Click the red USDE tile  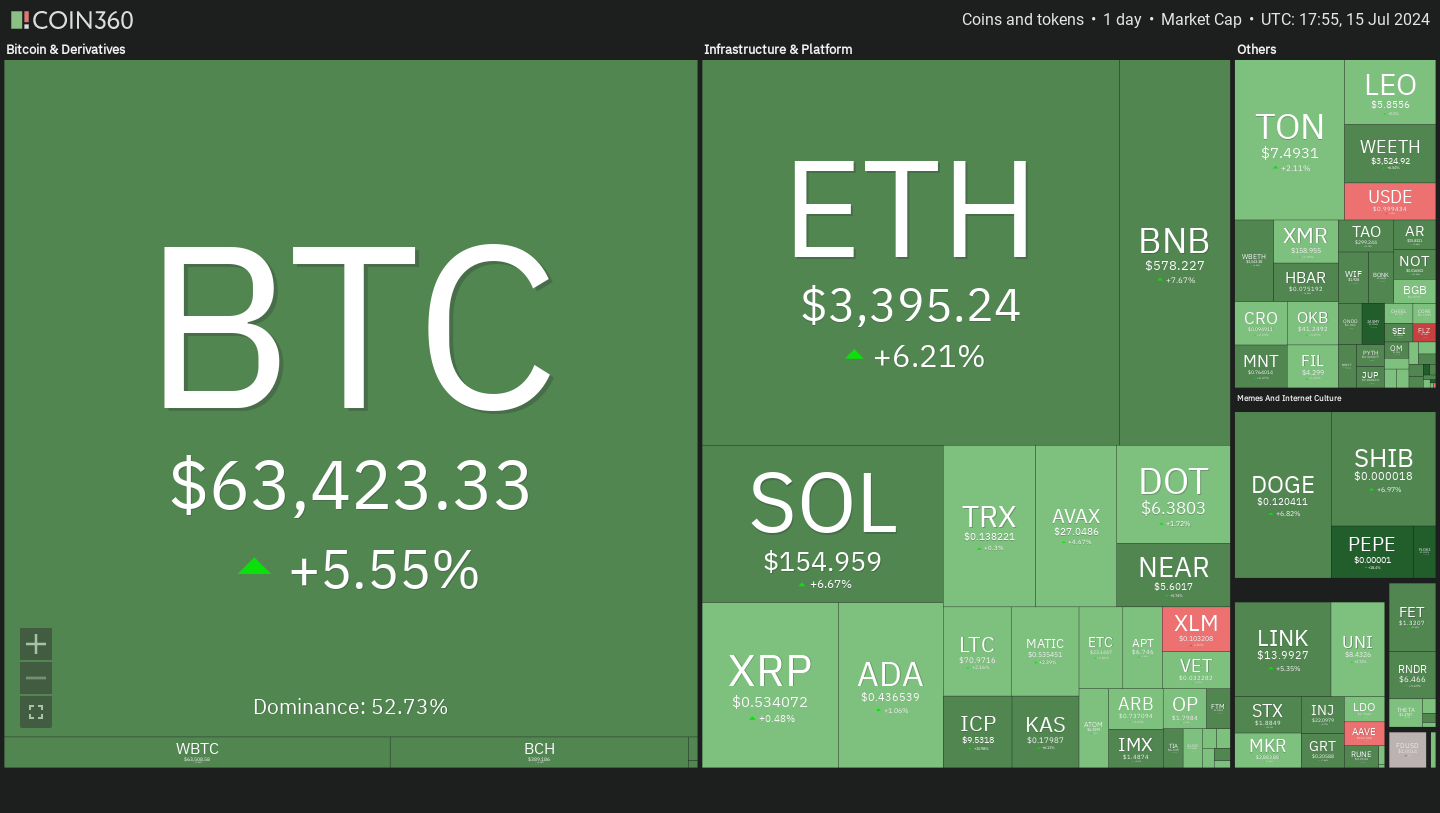[x=1390, y=201]
